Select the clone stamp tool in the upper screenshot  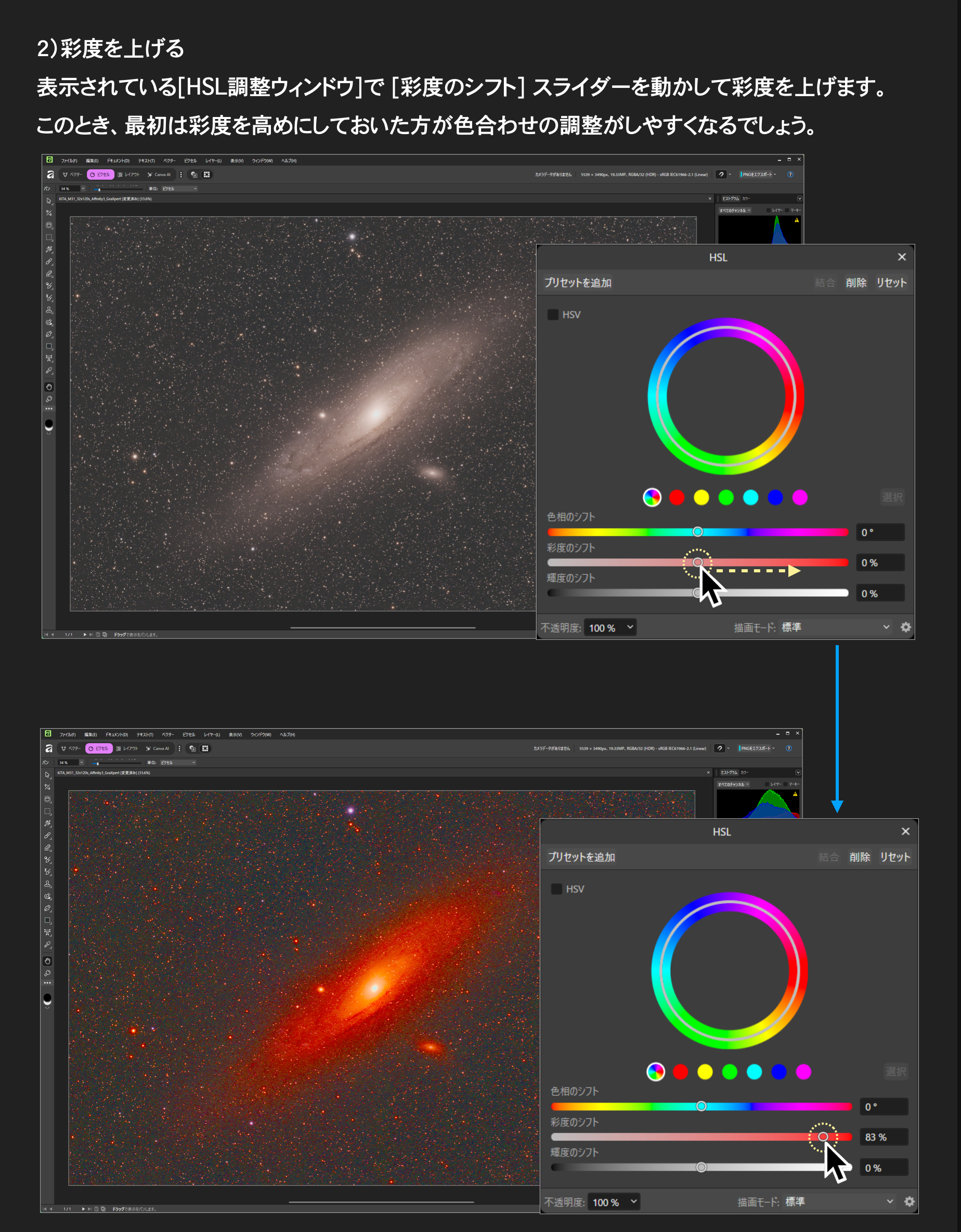click(49, 310)
